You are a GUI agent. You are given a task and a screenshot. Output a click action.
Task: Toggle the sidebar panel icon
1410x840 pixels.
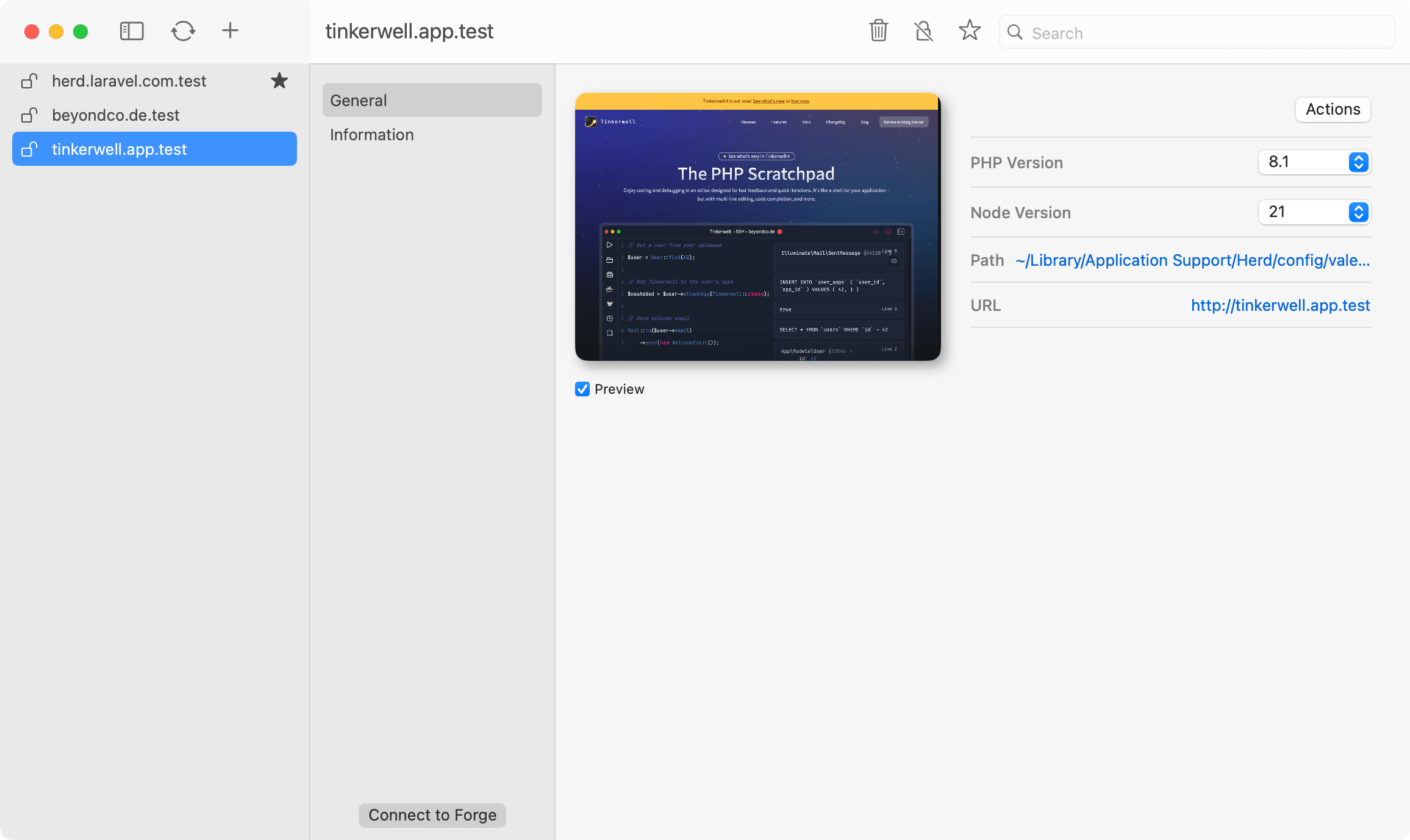click(x=132, y=31)
